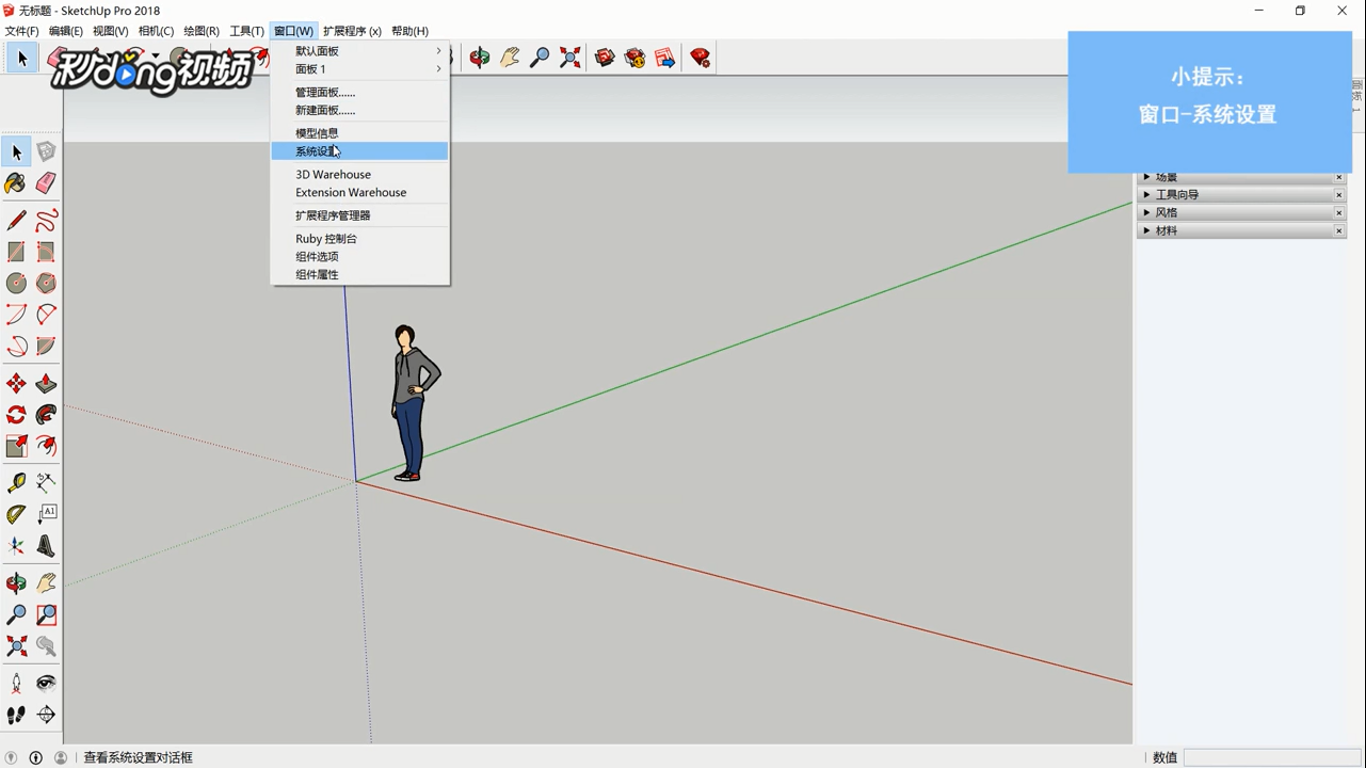Close the 材料 panel
This screenshot has width=1366, height=768.
point(1339,231)
